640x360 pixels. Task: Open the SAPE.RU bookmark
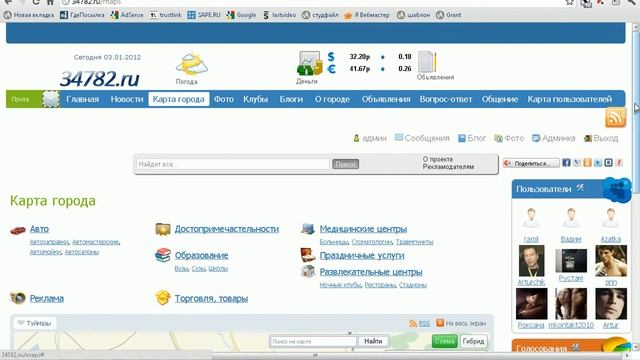pos(204,15)
